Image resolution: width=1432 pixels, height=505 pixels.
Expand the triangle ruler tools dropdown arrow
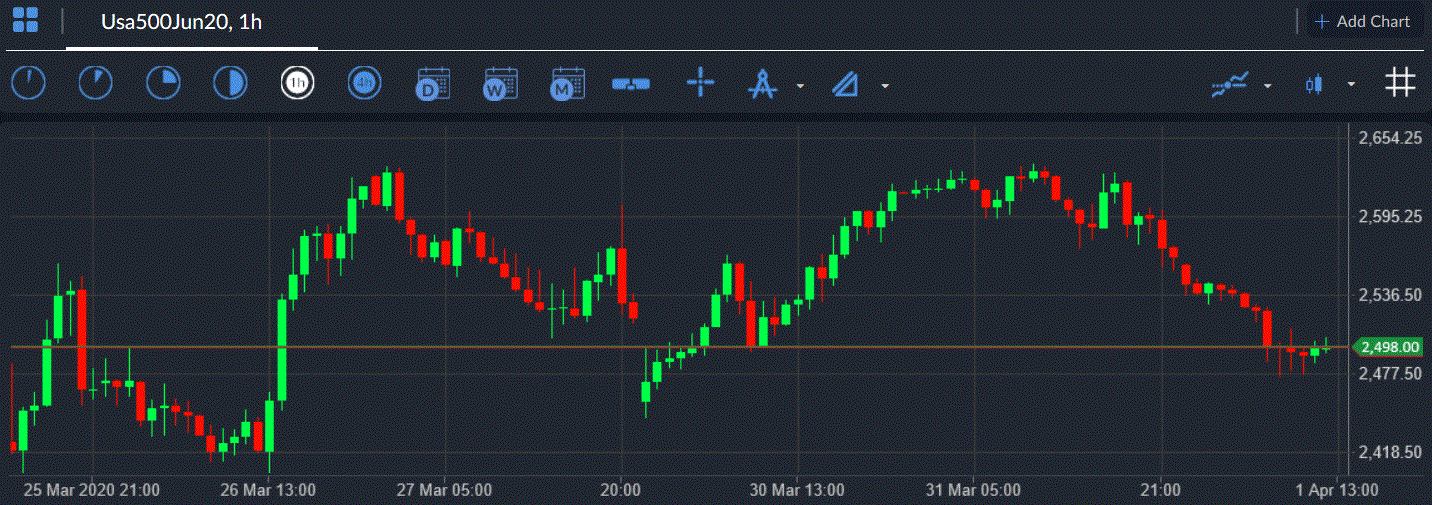tap(885, 86)
